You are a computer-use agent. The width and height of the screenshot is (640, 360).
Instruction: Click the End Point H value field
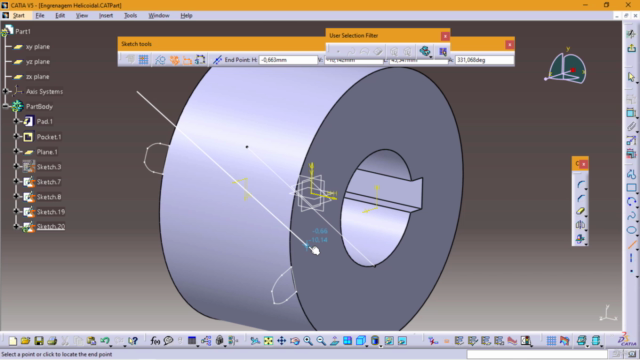(288, 60)
